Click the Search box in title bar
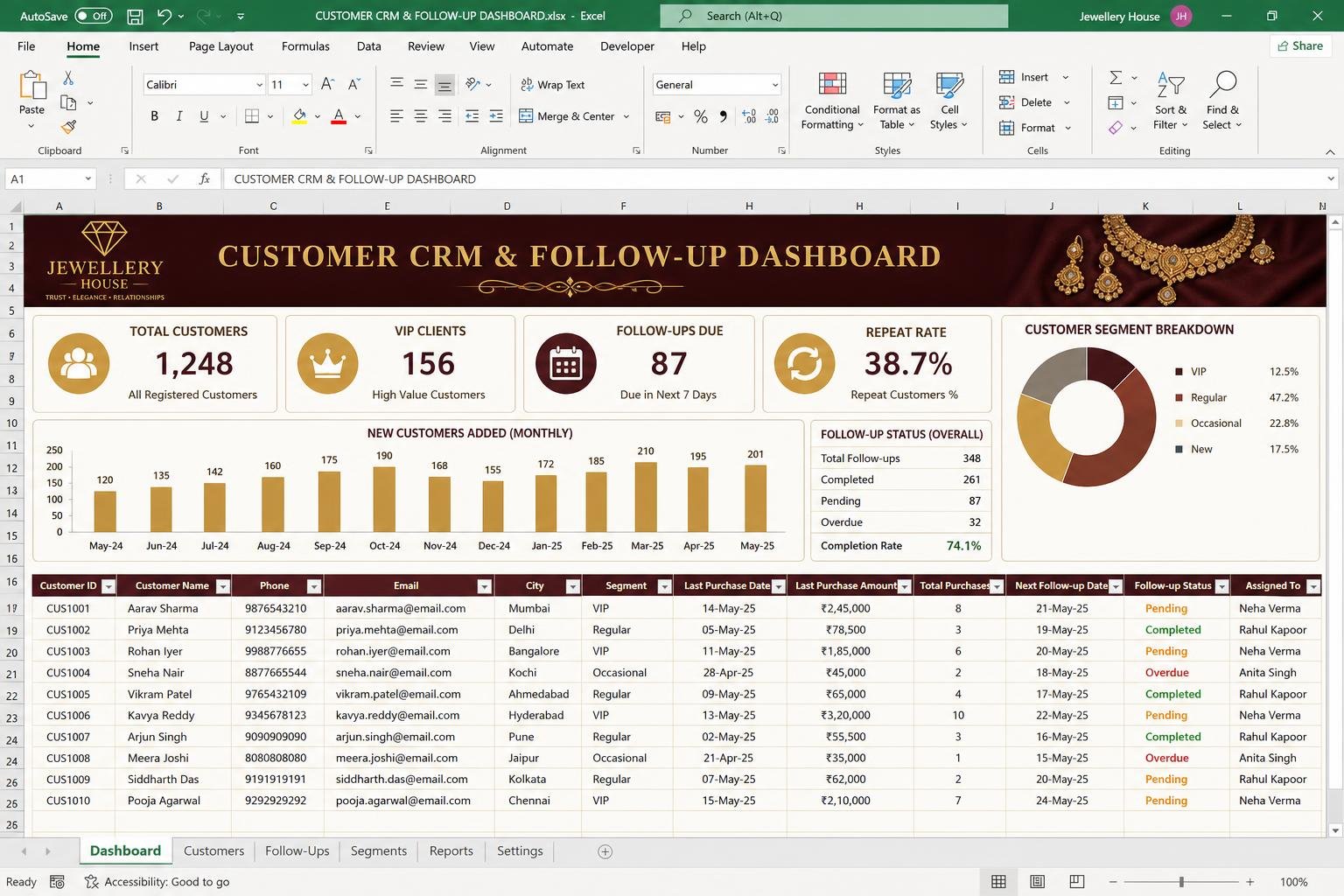Image resolution: width=1344 pixels, height=896 pixels. (x=834, y=16)
